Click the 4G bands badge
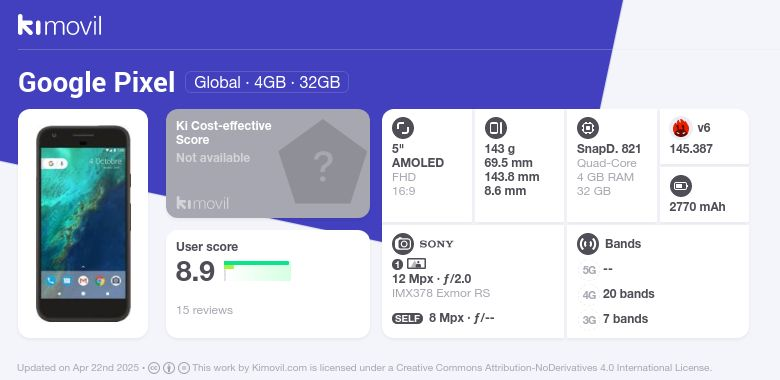780x380 pixels. (589, 295)
